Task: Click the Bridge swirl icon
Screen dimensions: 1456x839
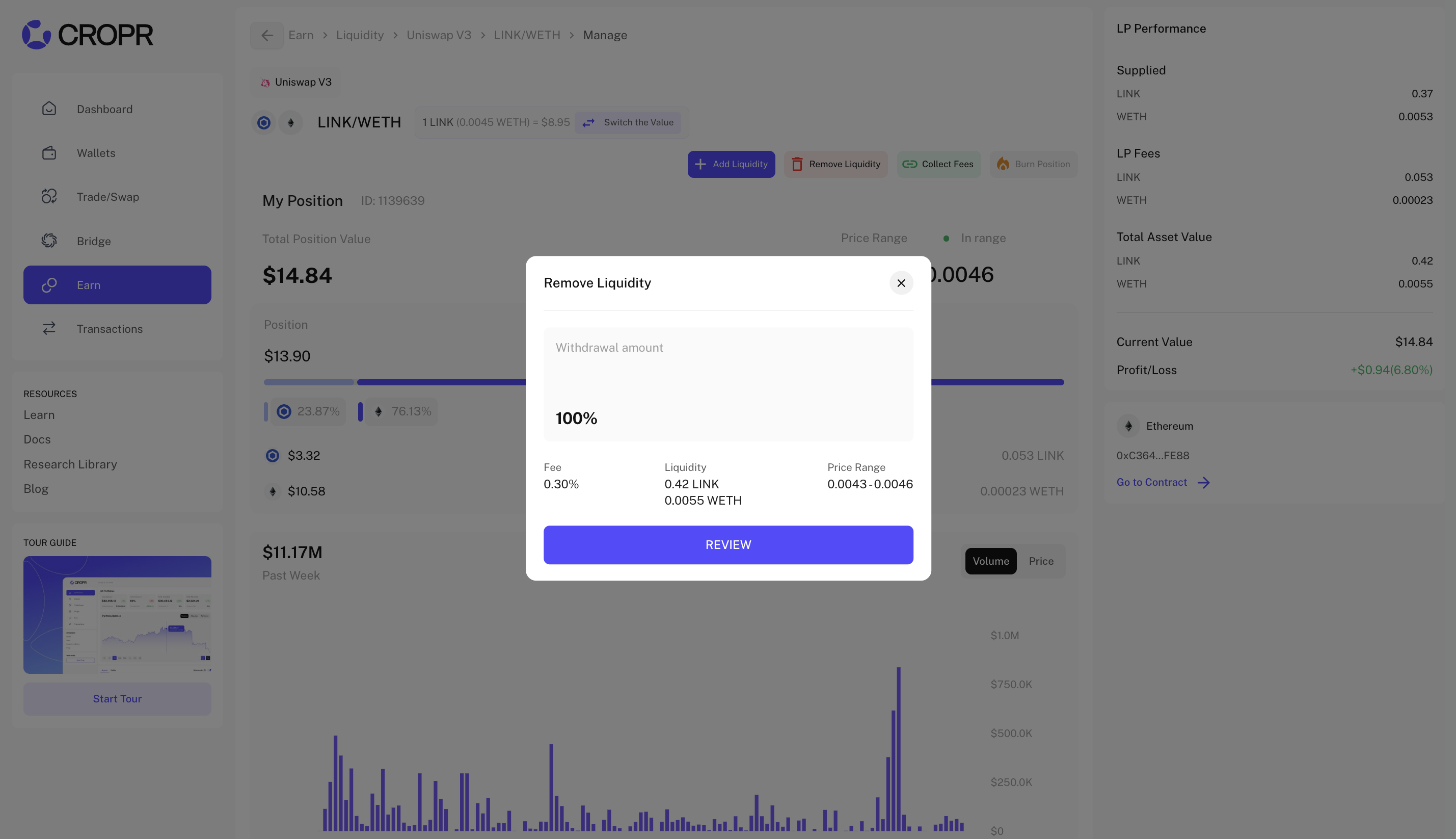Action: 49,241
